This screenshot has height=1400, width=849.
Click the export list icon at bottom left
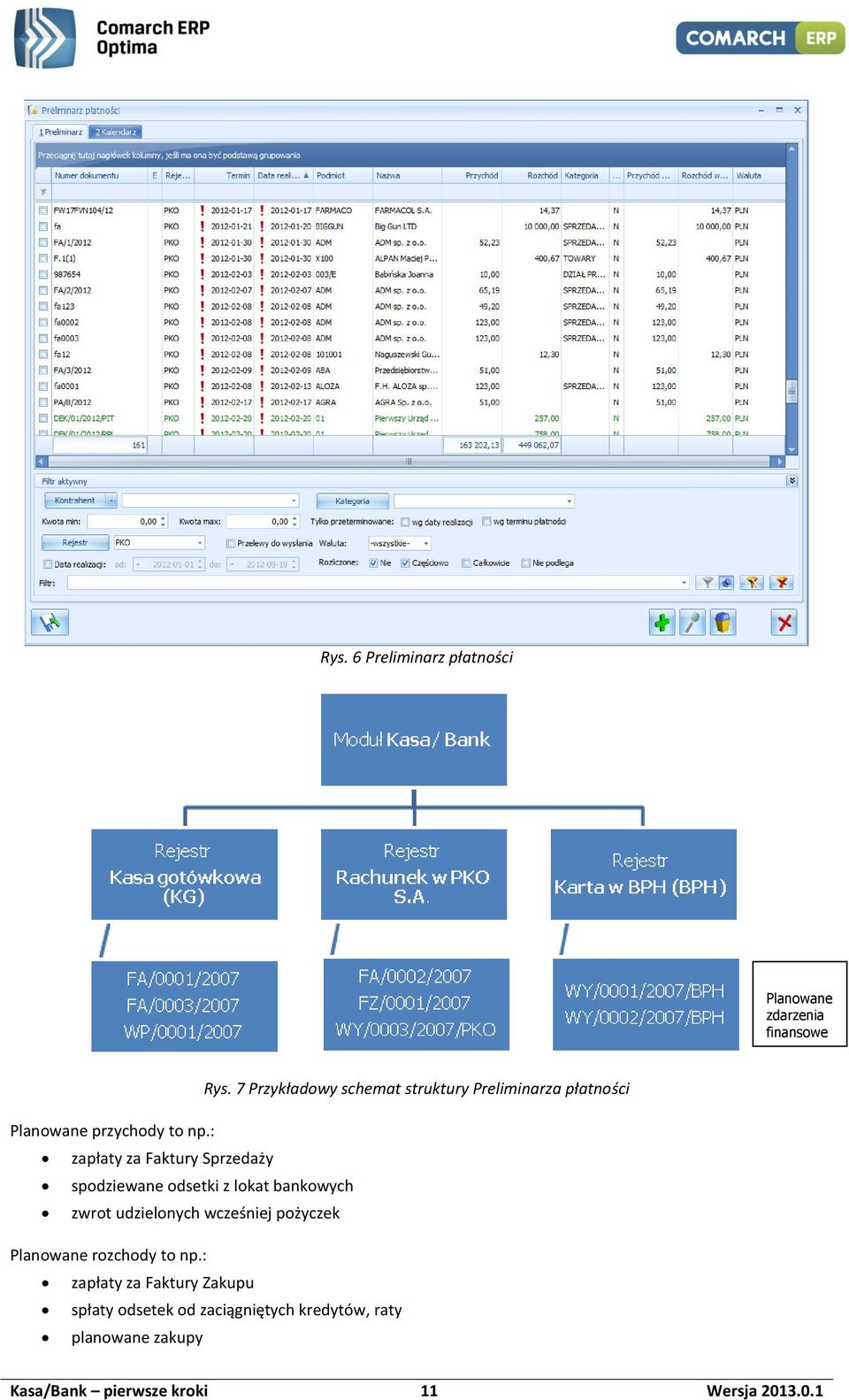50,623
